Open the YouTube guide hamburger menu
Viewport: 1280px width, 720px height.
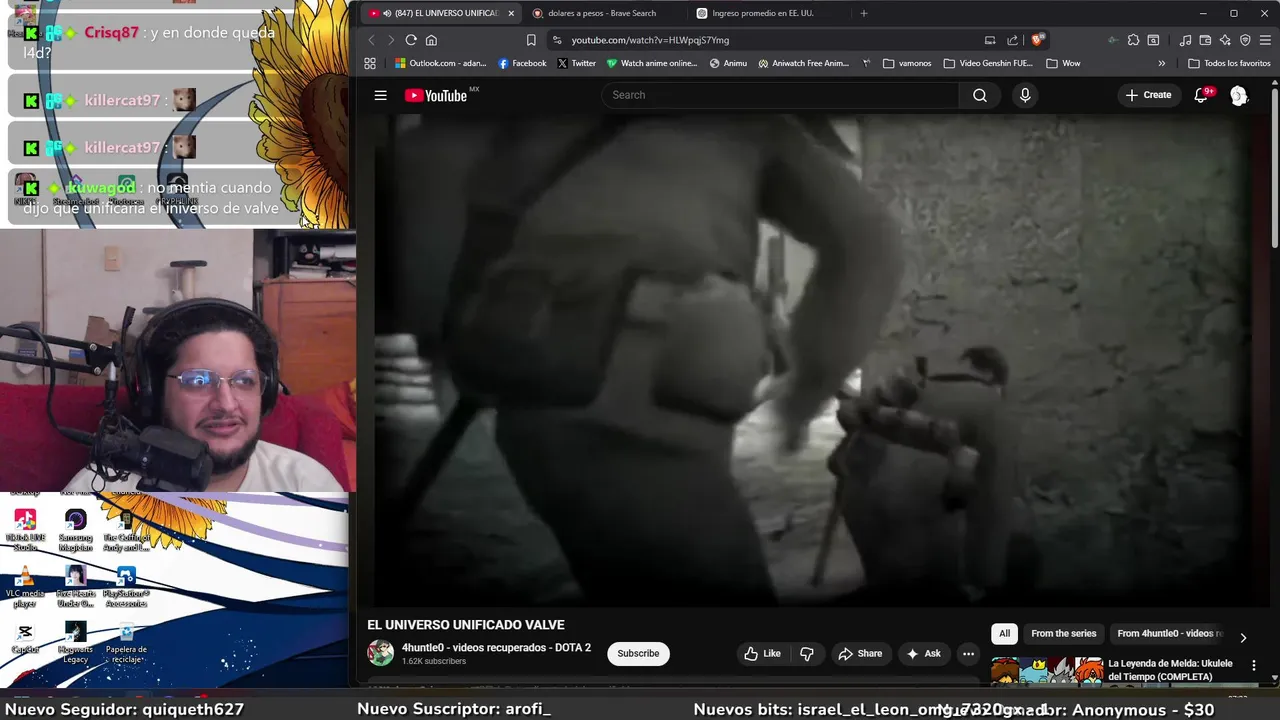(x=380, y=95)
